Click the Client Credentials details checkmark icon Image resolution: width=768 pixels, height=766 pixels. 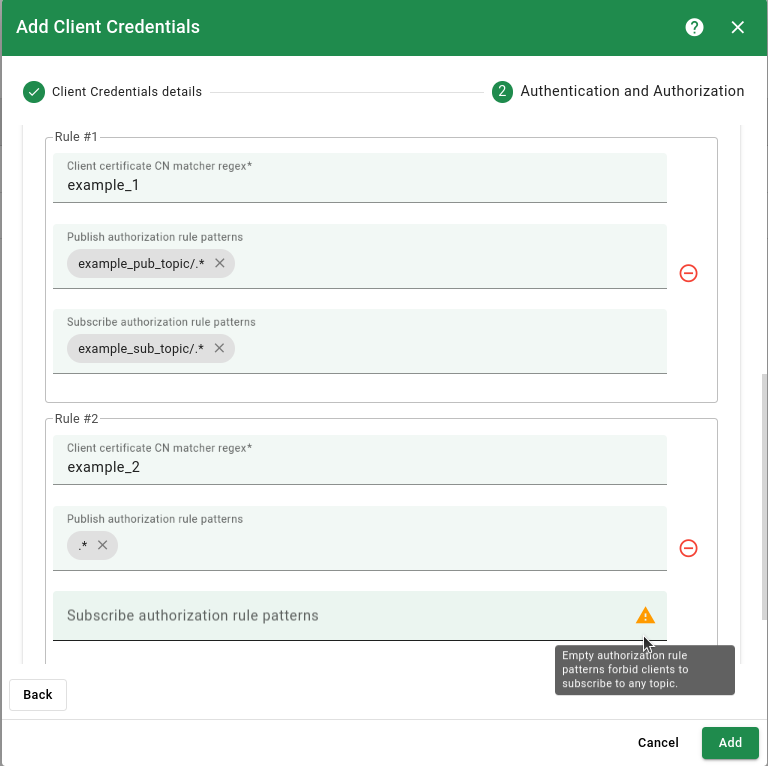[34, 92]
